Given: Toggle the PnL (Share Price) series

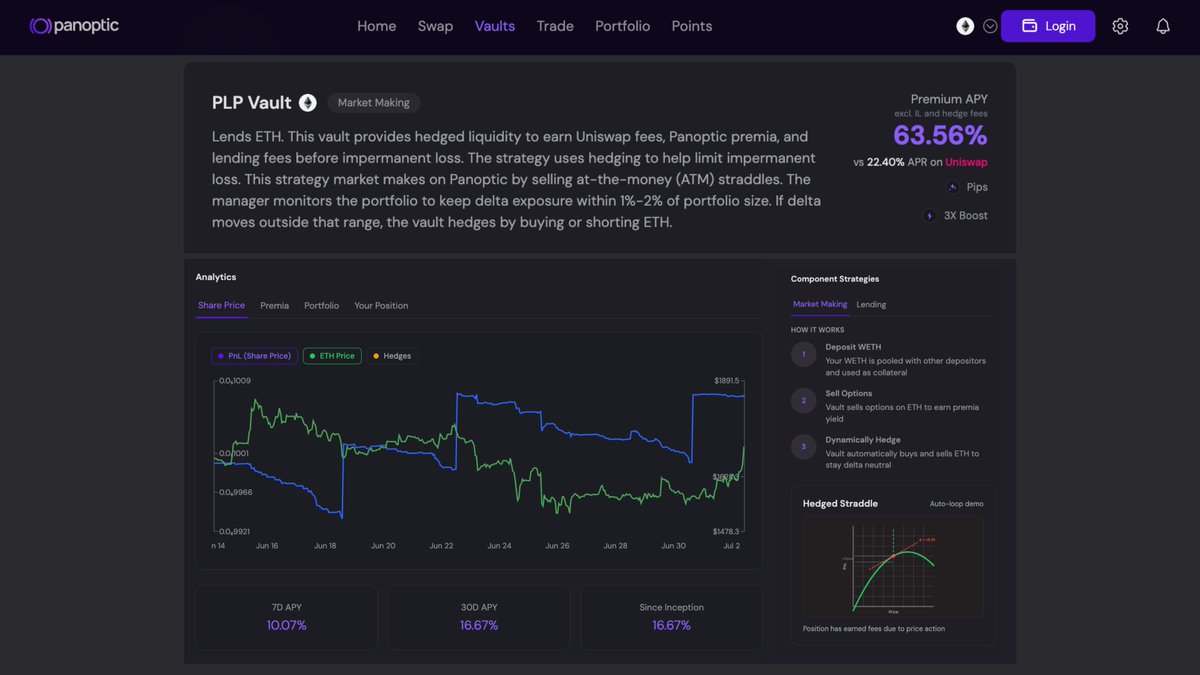Looking at the screenshot, I should point(254,355).
